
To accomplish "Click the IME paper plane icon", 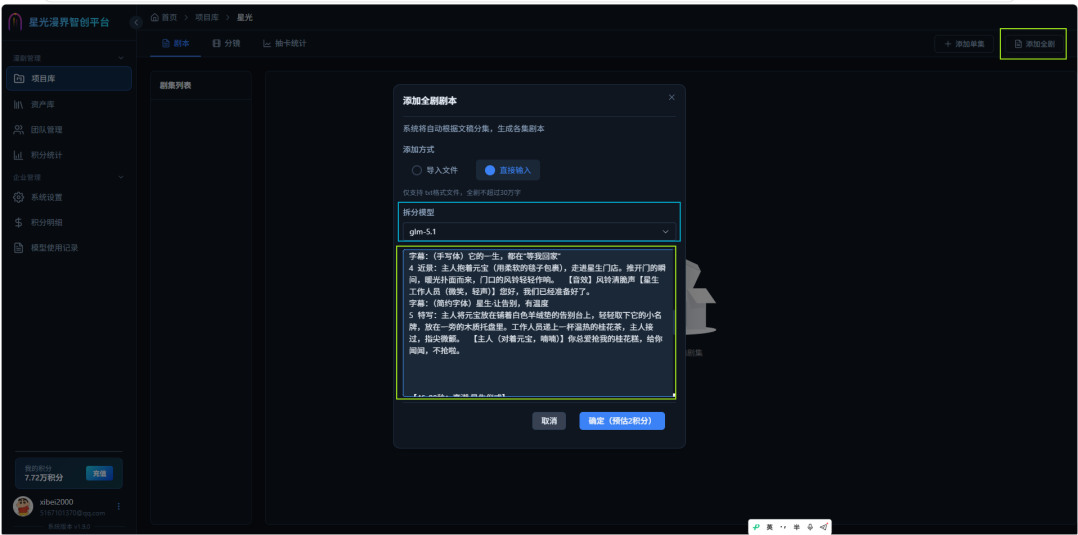I will (x=824, y=527).
